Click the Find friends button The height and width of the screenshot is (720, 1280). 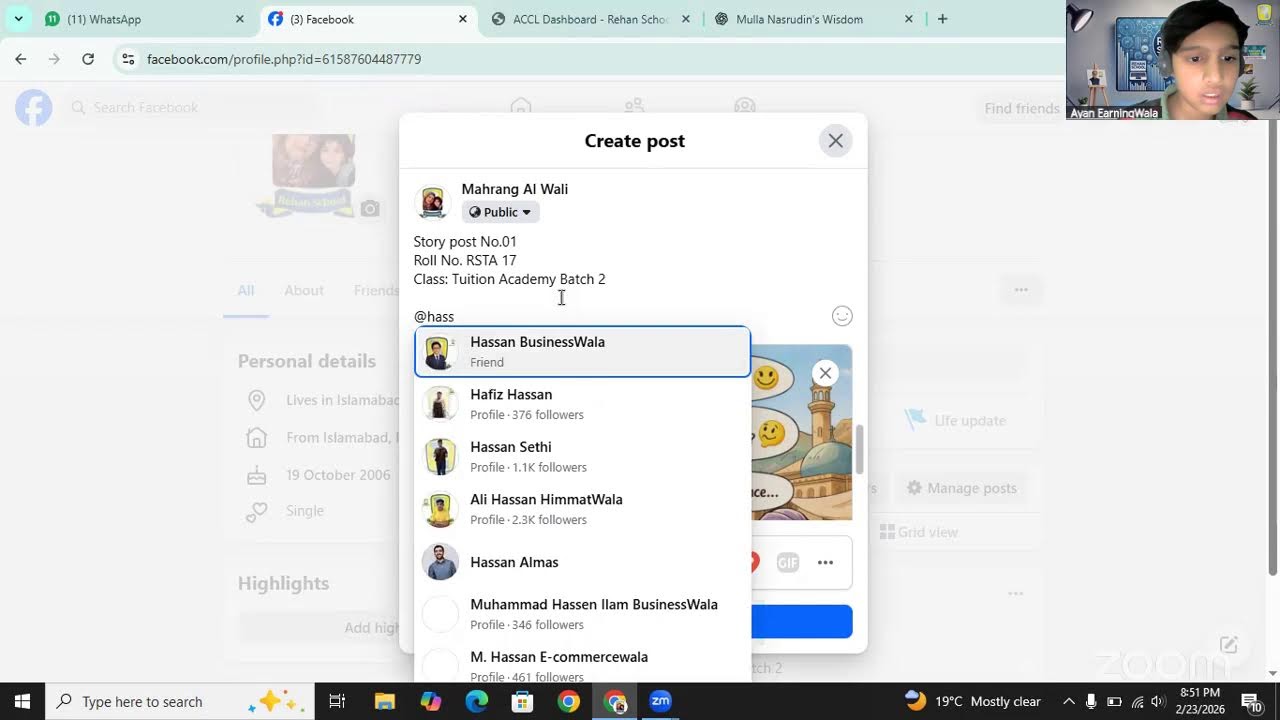[x=1021, y=108]
